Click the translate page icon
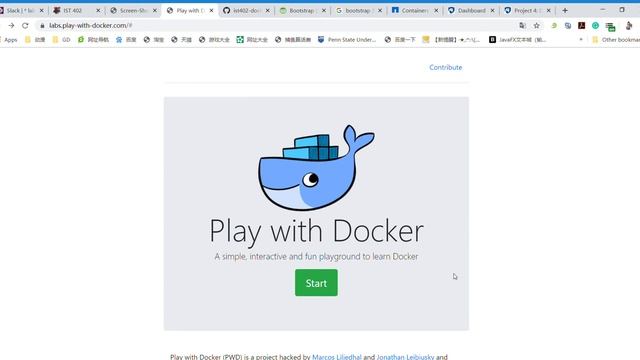 (522, 25)
